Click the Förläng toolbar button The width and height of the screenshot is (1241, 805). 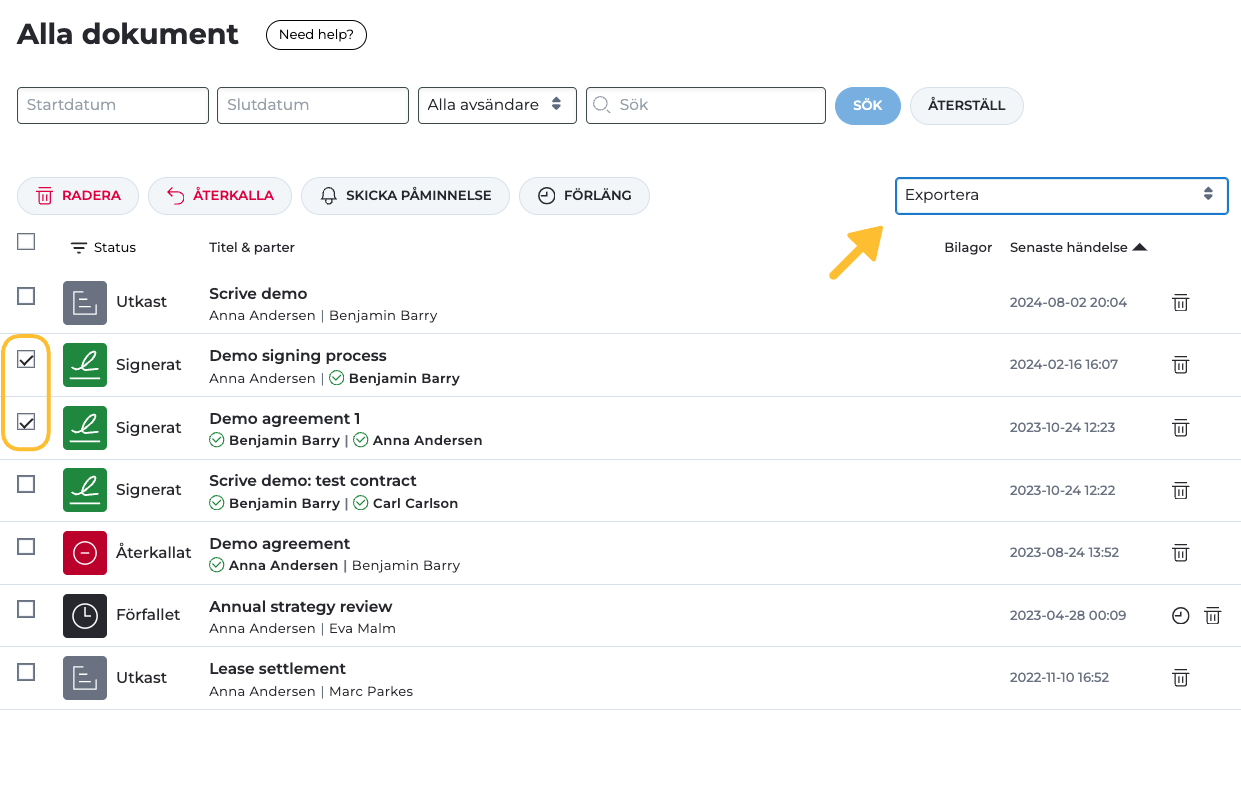click(584, 196)
